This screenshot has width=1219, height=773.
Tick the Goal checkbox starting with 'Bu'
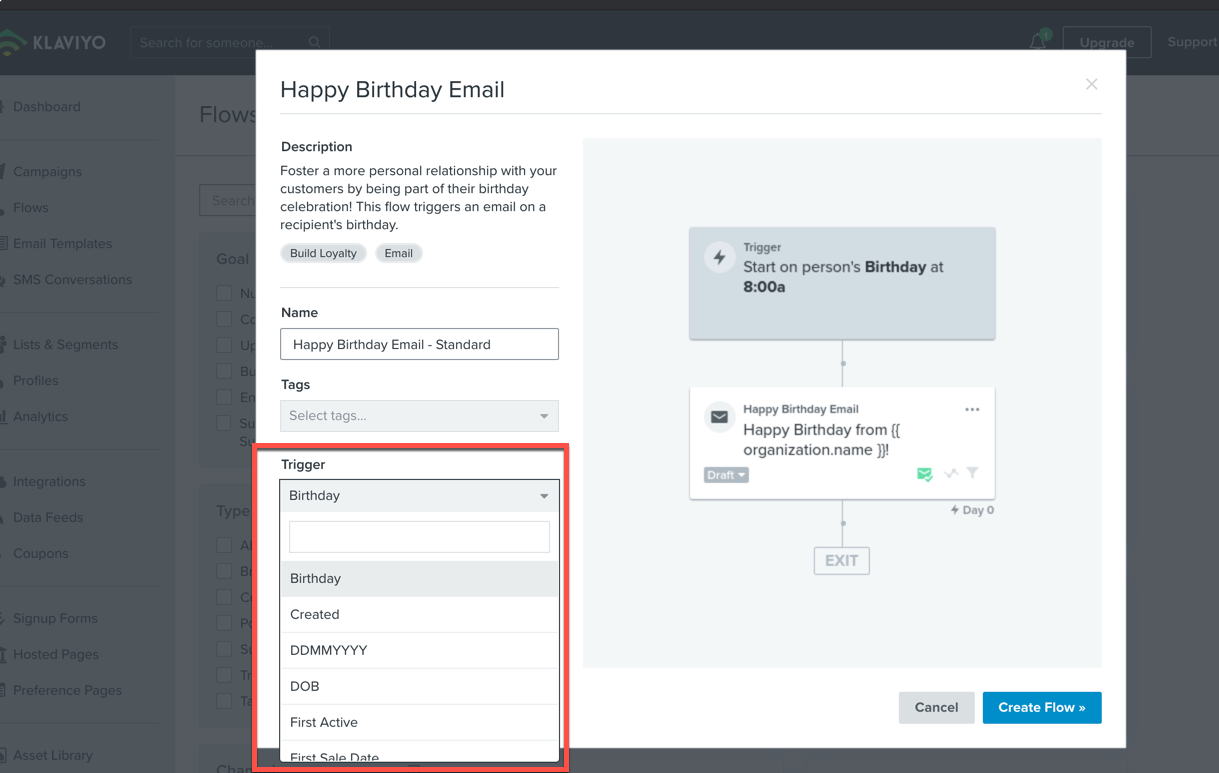tap(224, 371)
